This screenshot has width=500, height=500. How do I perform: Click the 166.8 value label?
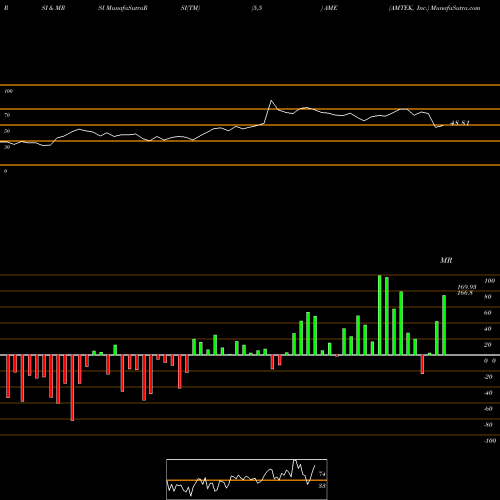point(465,293)
